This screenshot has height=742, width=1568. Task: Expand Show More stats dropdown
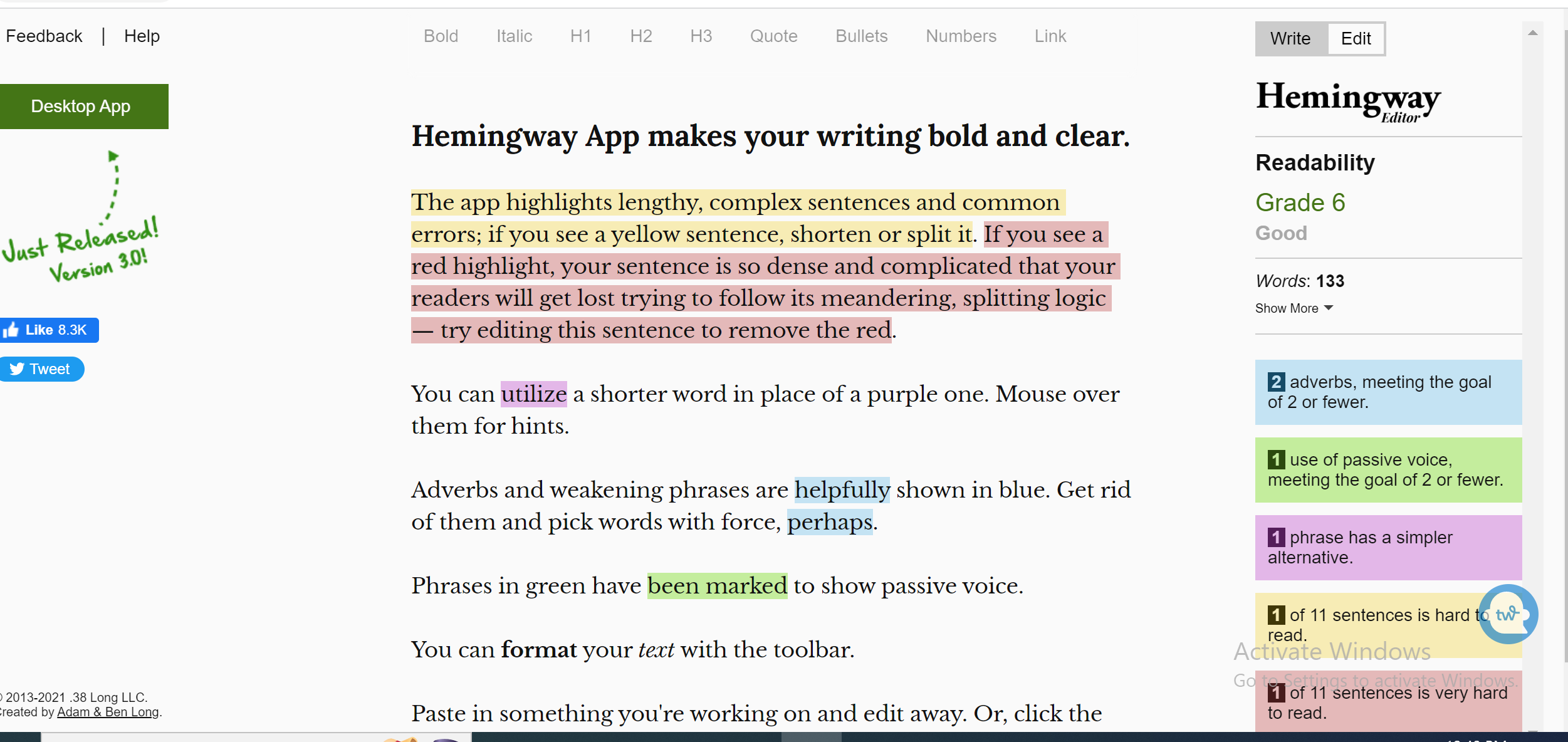tap(1294, 308)
